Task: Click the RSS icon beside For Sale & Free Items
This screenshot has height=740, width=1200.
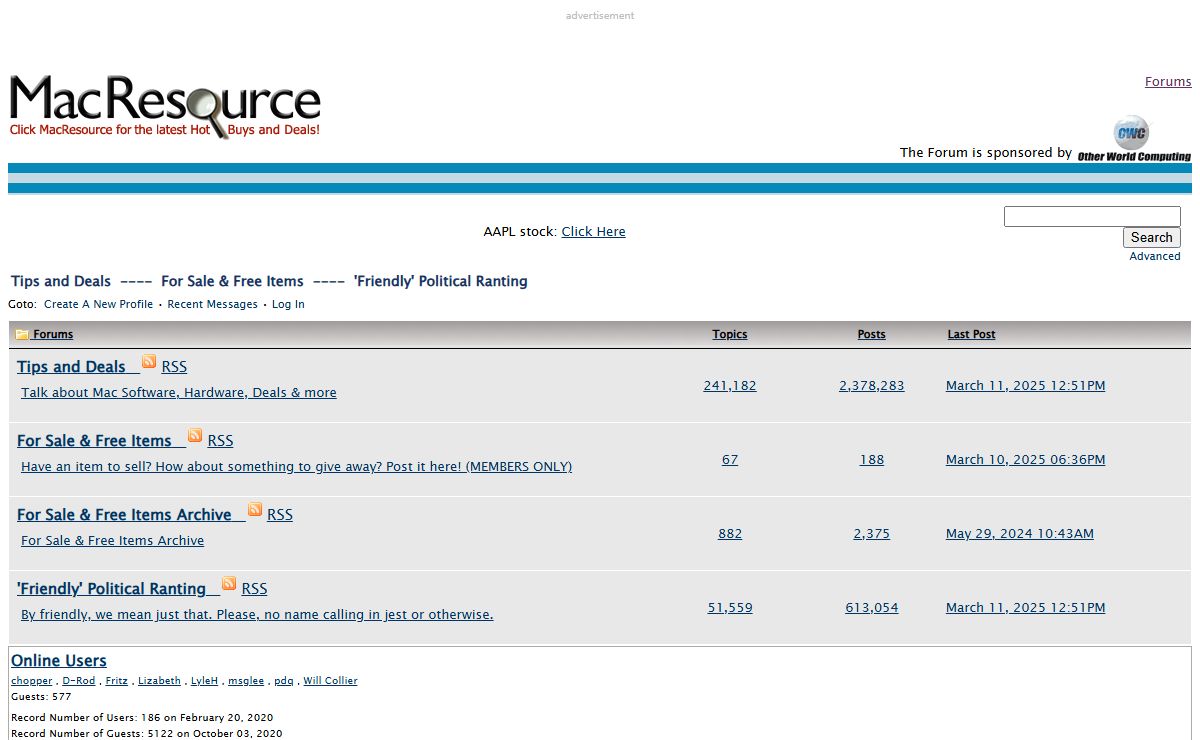Action: coord(195,436)
